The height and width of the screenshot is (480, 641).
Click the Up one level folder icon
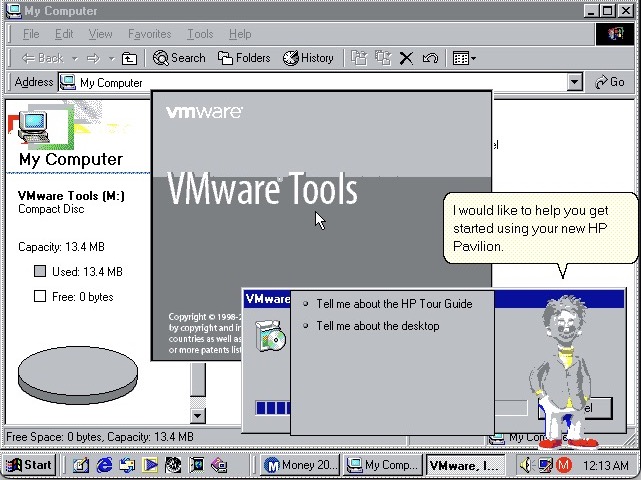[x=129, y=58]
